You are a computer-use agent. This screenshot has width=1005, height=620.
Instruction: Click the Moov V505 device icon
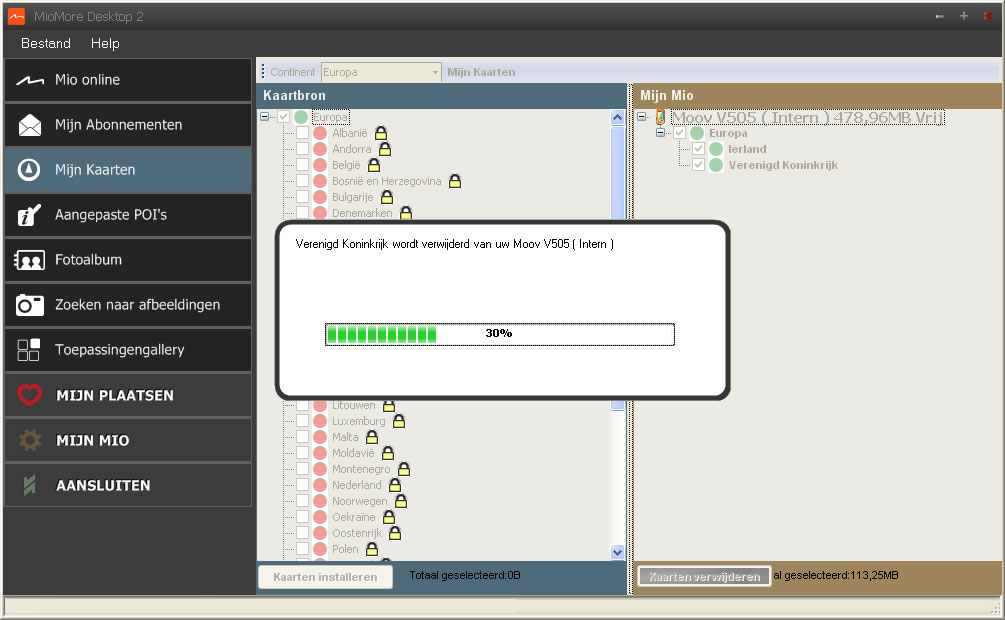click(660, 117)
